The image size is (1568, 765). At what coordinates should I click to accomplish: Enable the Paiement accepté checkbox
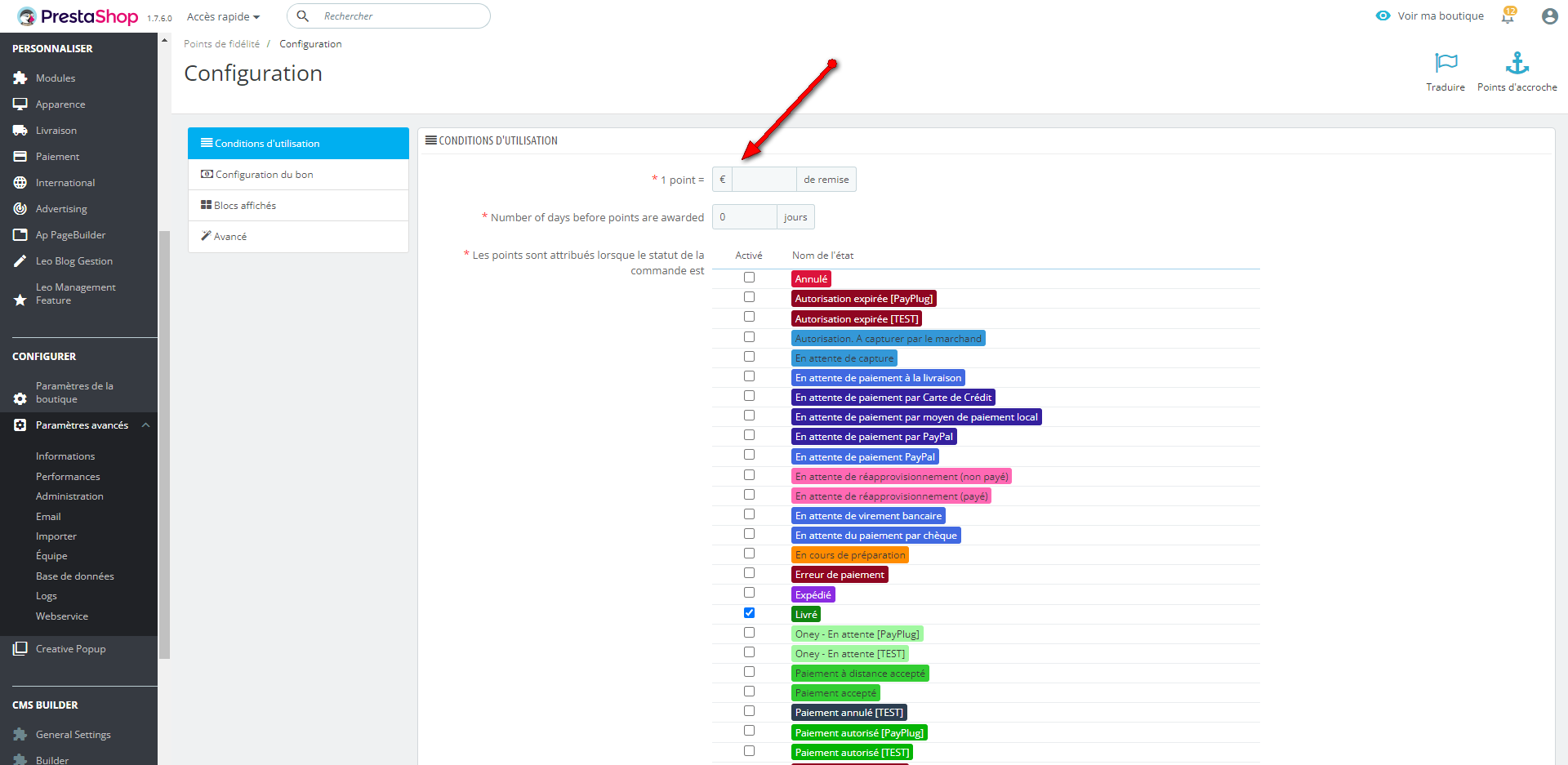click(749, 692)
